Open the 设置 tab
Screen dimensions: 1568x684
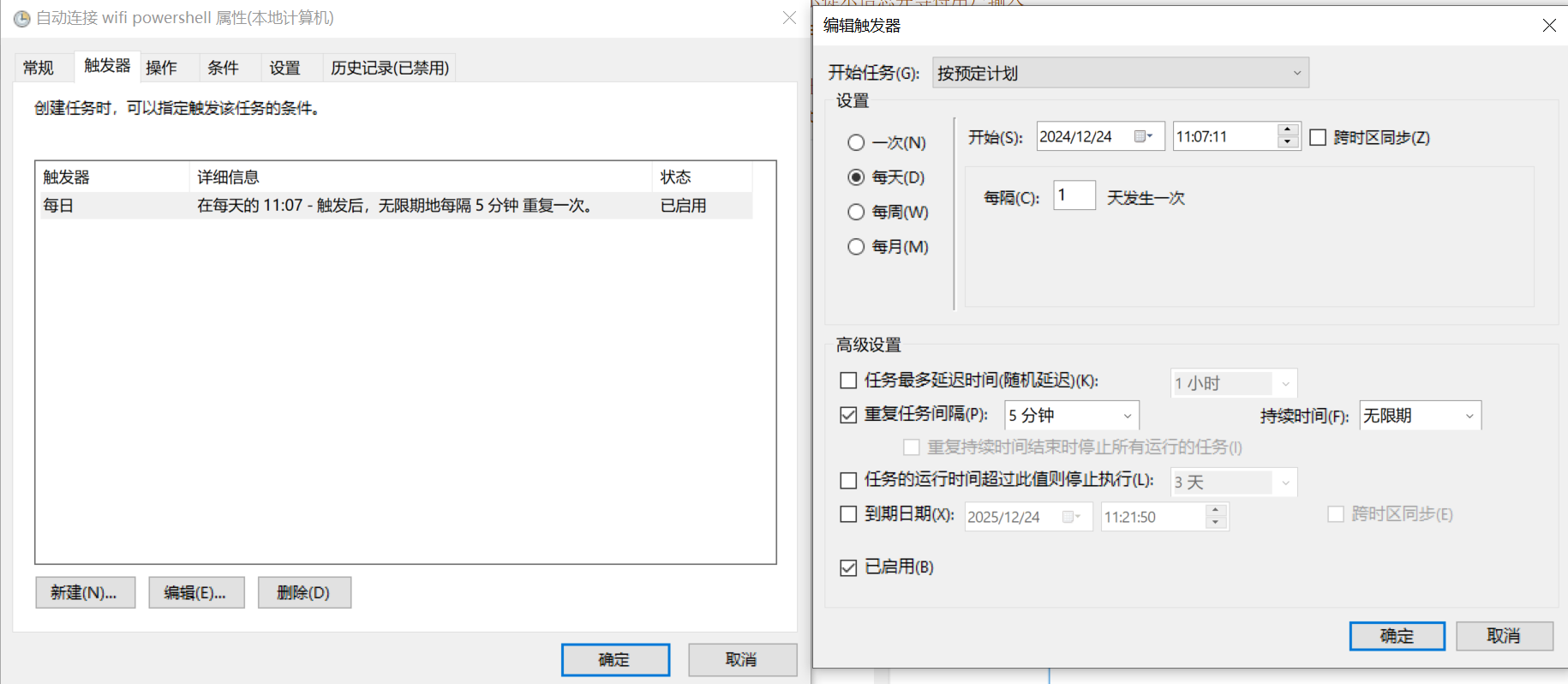click(284, 68)
